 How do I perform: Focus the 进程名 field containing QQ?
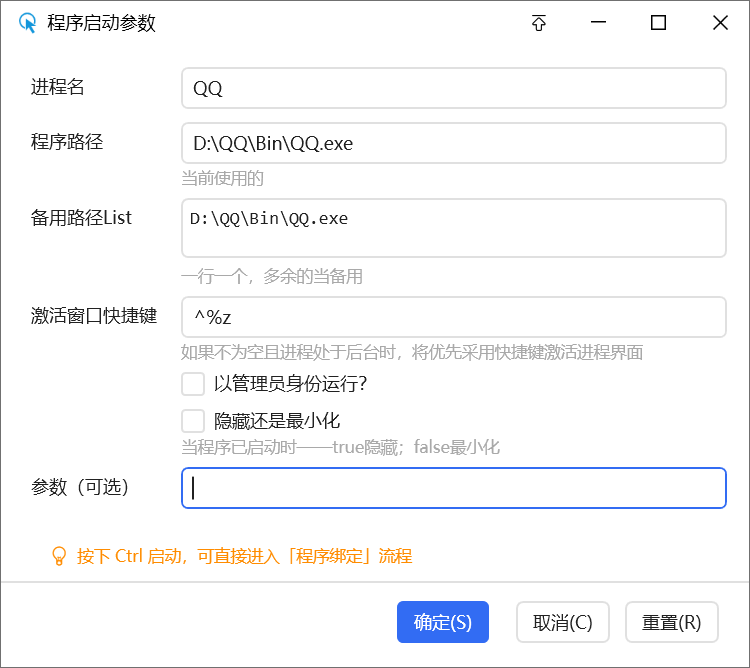pos(454,88)
